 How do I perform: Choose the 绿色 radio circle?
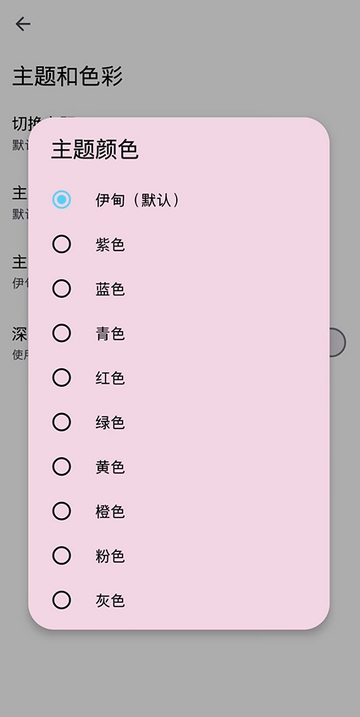[61, 422]
